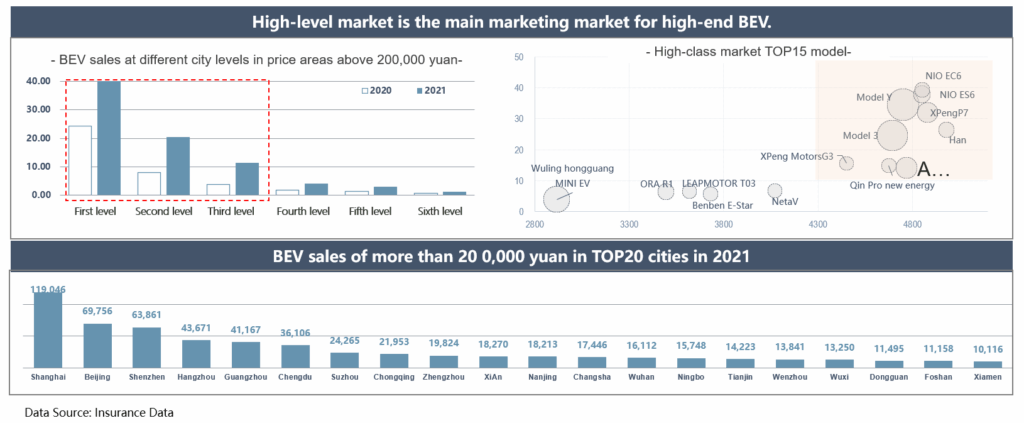Click the 'Dongguan' city label
1024x423 pixels.
(888, 377)
